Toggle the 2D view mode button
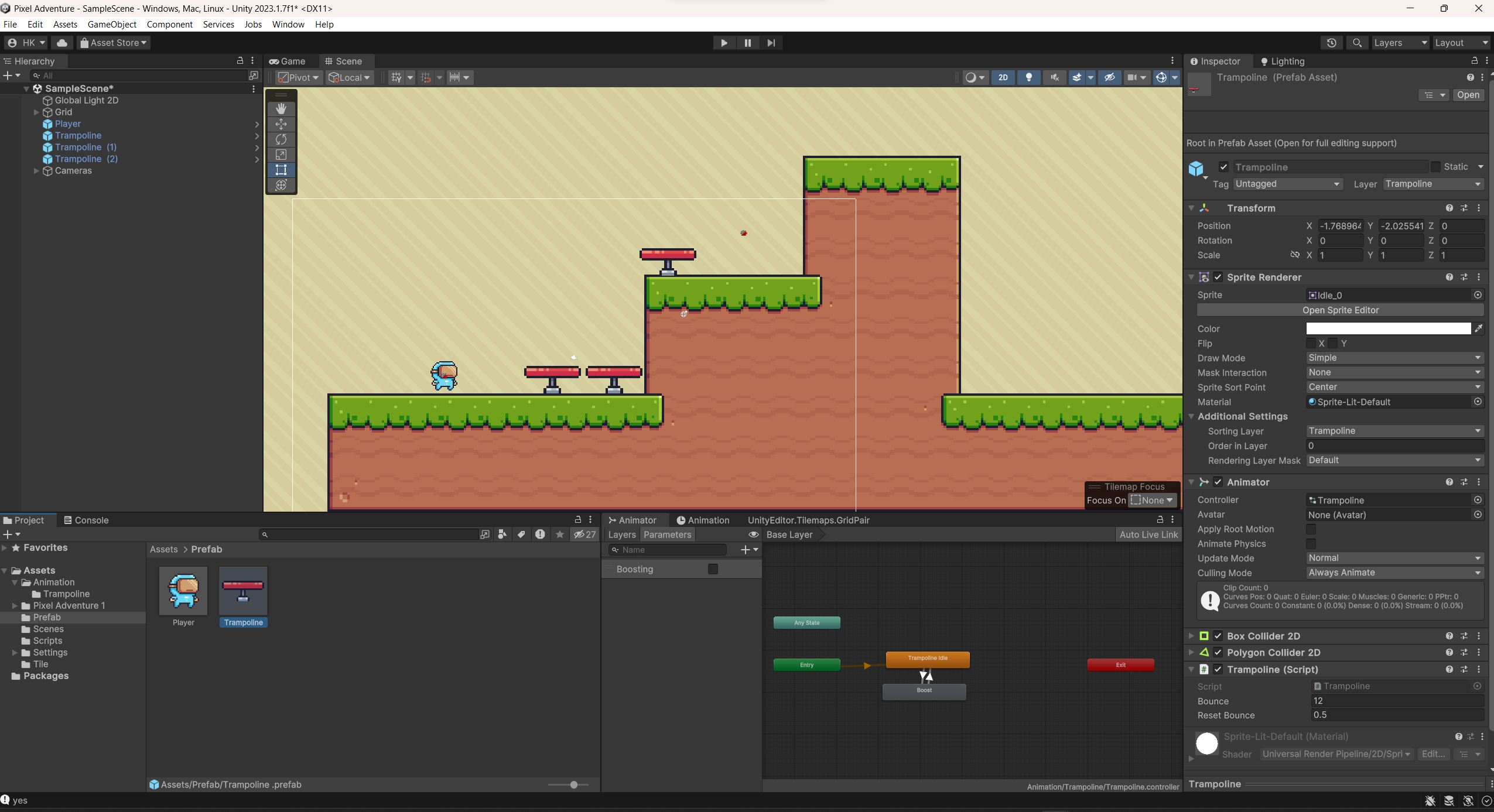Viewport: 1494px width, 812px height. coord(1003,77)
